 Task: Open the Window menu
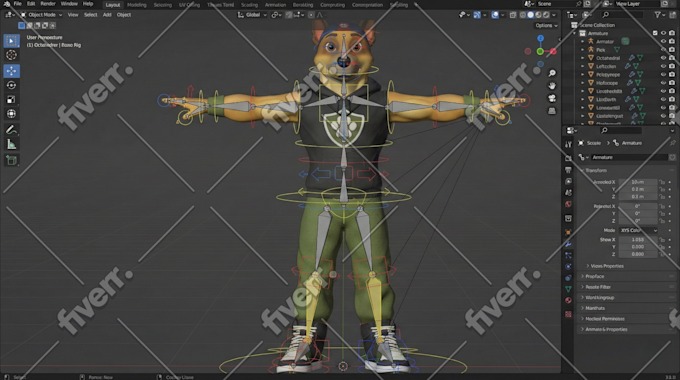(x=69, y=3)
